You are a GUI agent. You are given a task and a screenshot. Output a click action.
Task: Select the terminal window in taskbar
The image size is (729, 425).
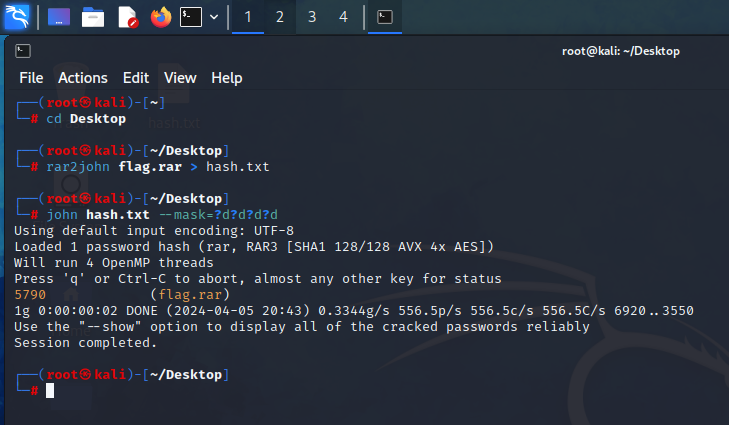tap(385, 17)
